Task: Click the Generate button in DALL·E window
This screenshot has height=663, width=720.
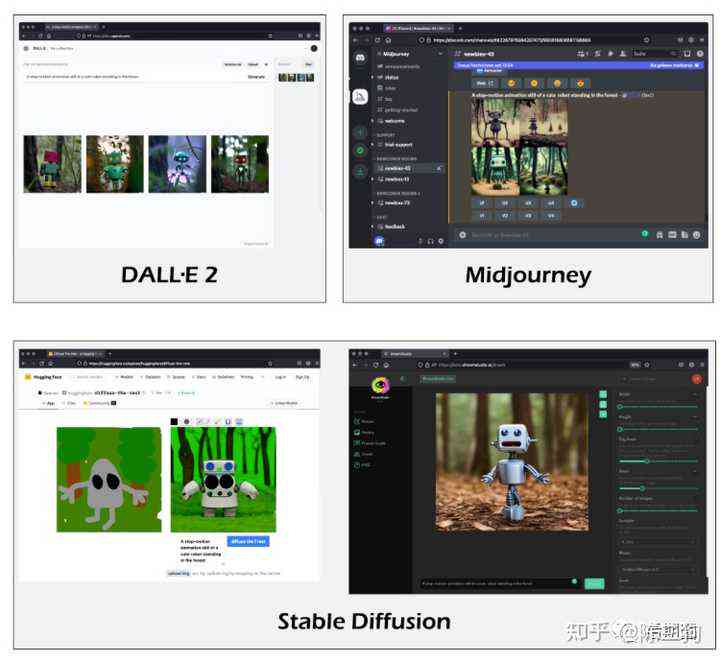Action: point(256,77)
